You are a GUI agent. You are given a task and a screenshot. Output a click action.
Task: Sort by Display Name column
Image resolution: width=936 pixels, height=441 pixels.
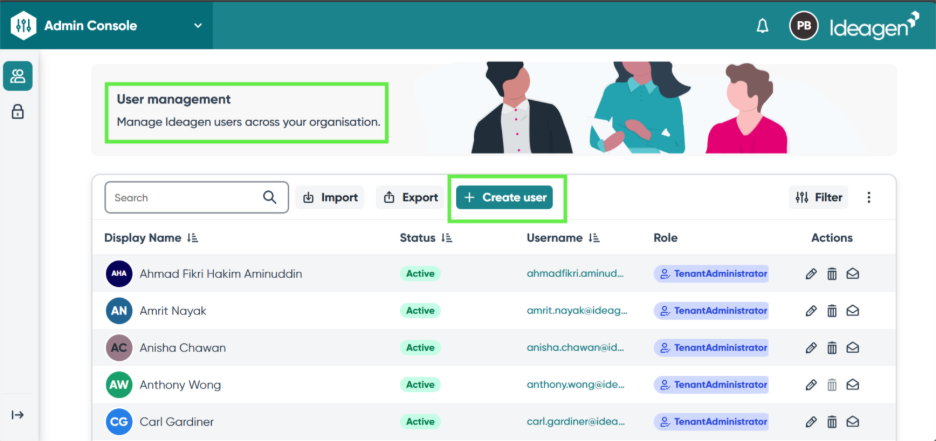(x=193, y=238)
